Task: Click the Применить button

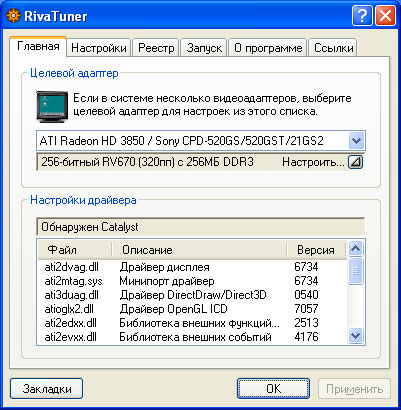Action: point(354,389)
